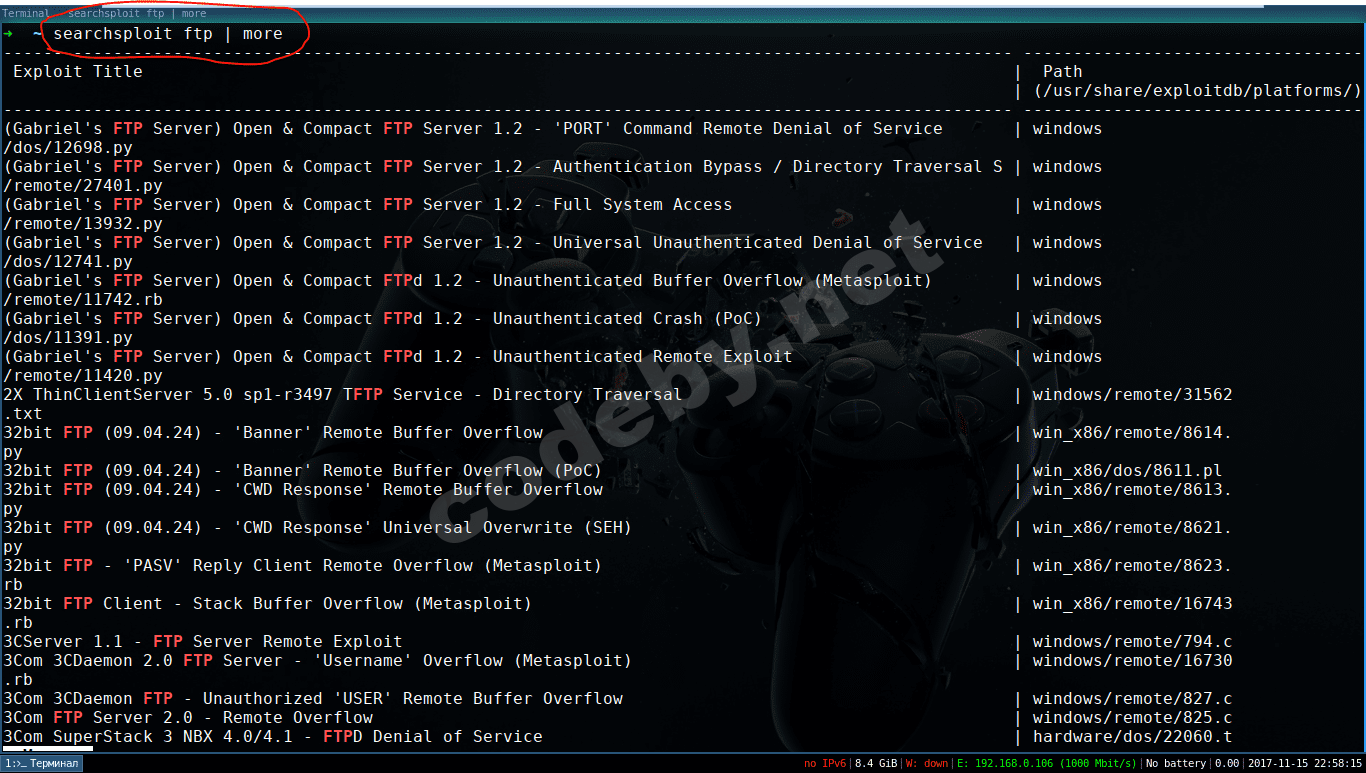1366x773 pixels.
Task: Select the 'Banner' Remote Buffer Overflow (PoC) row
Action: (x=303, y=471)
